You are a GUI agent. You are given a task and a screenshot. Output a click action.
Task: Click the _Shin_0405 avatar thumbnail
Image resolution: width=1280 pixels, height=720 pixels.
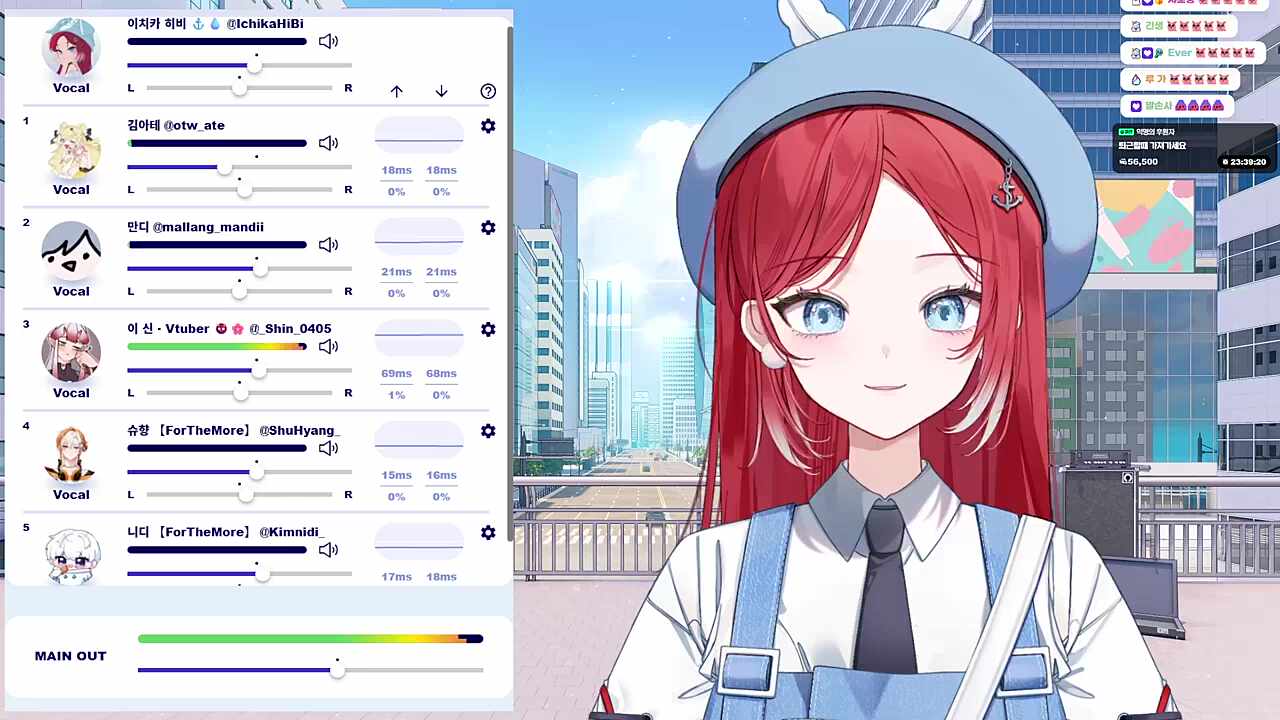tap(71, 353)
